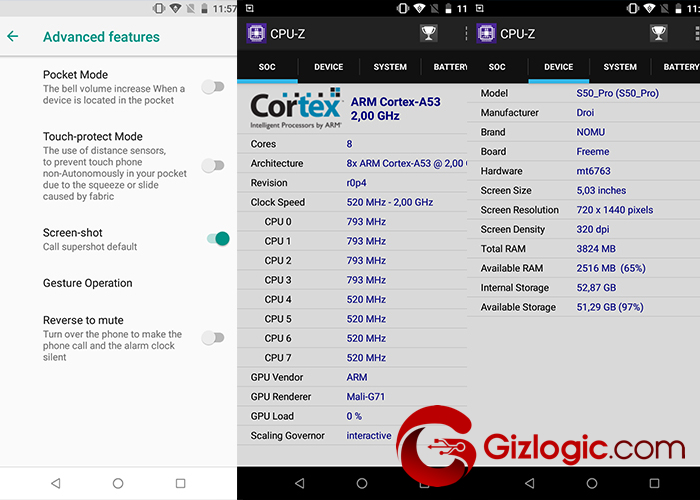
Task: Select the Model value S50_Pro
Action: [617, 93]
